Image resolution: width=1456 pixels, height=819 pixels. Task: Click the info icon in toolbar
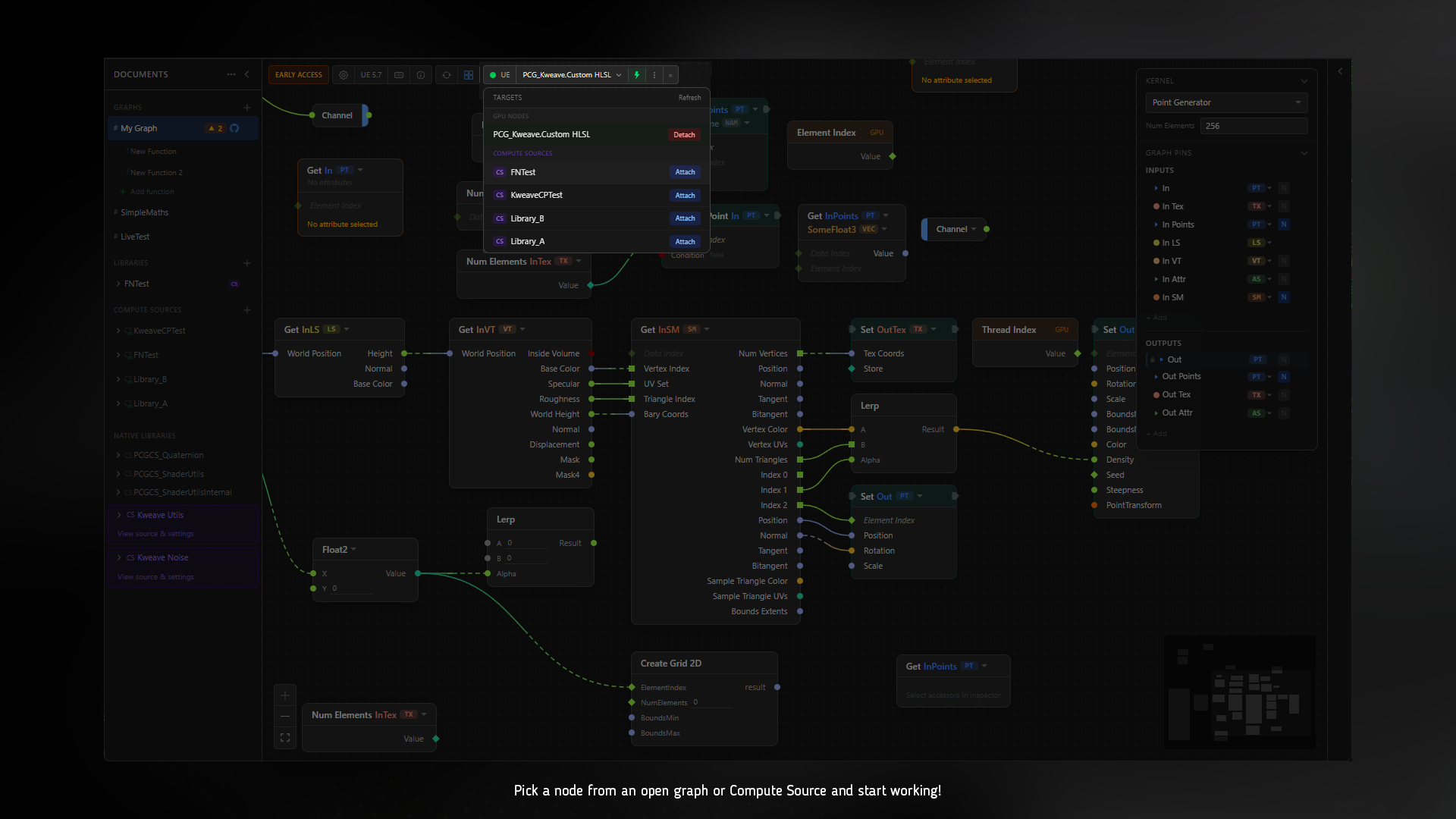coord(421,75)
